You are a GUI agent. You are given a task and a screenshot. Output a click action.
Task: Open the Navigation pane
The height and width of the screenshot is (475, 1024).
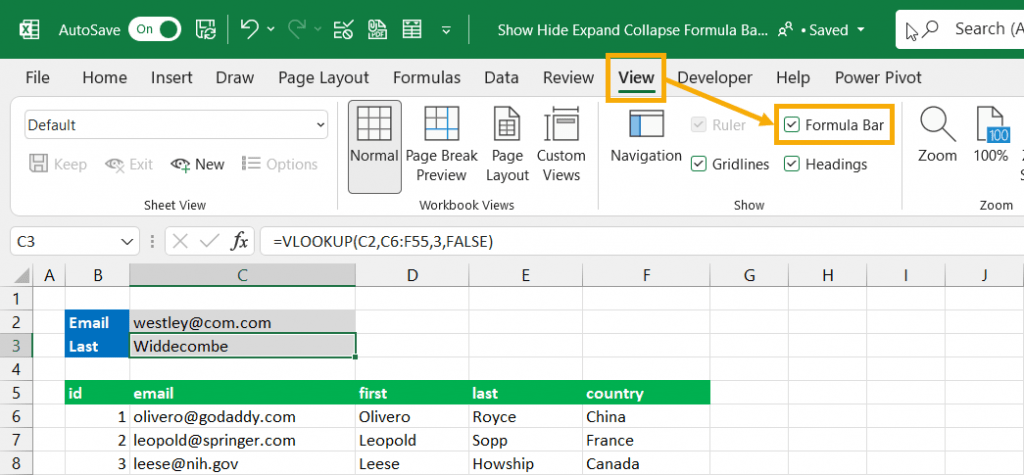[x=646, y=137]
